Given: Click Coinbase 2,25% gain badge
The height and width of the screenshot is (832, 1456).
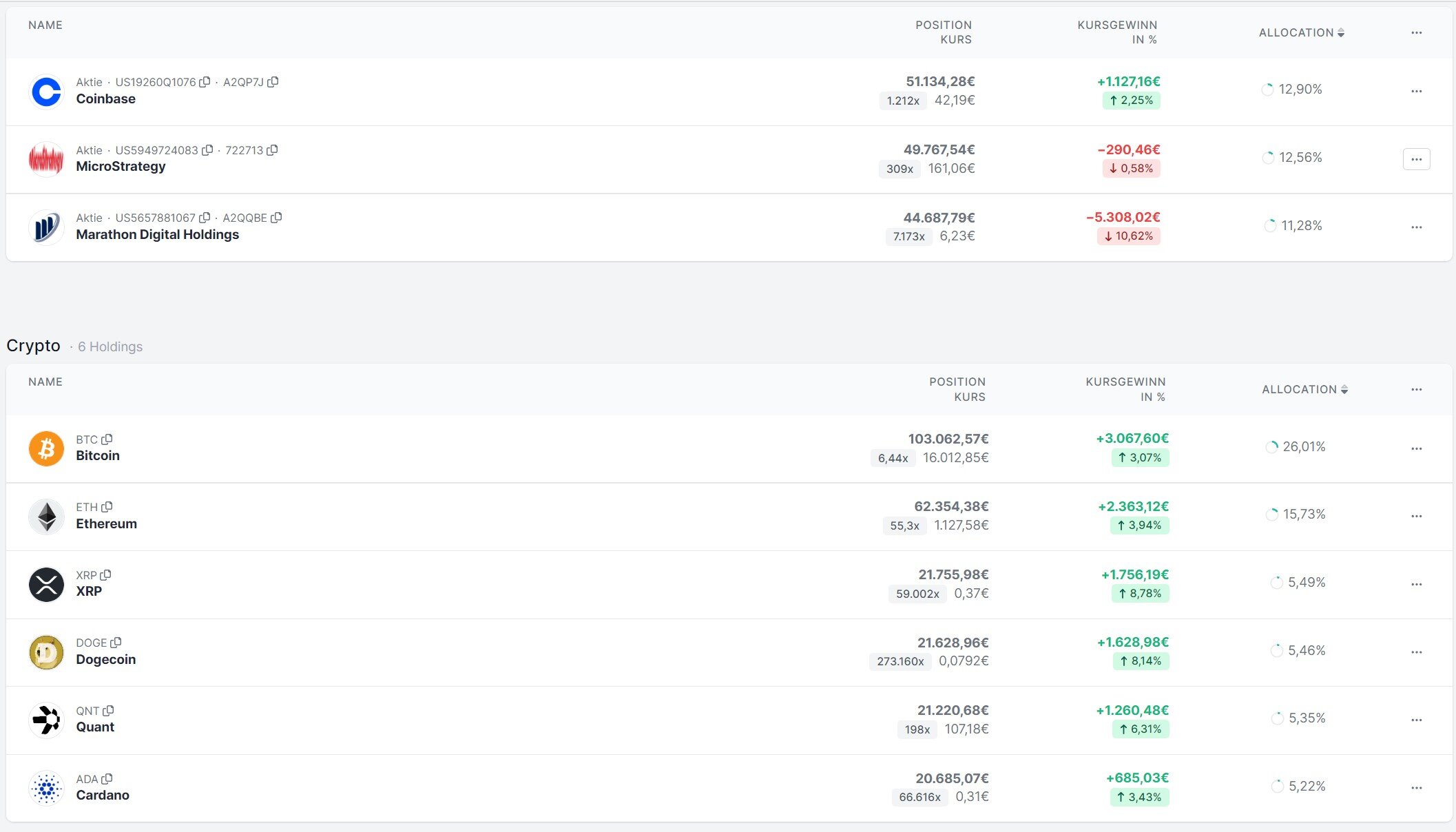Looking at the screenshot, I should pyautogui.click(x=1131, y=101).
